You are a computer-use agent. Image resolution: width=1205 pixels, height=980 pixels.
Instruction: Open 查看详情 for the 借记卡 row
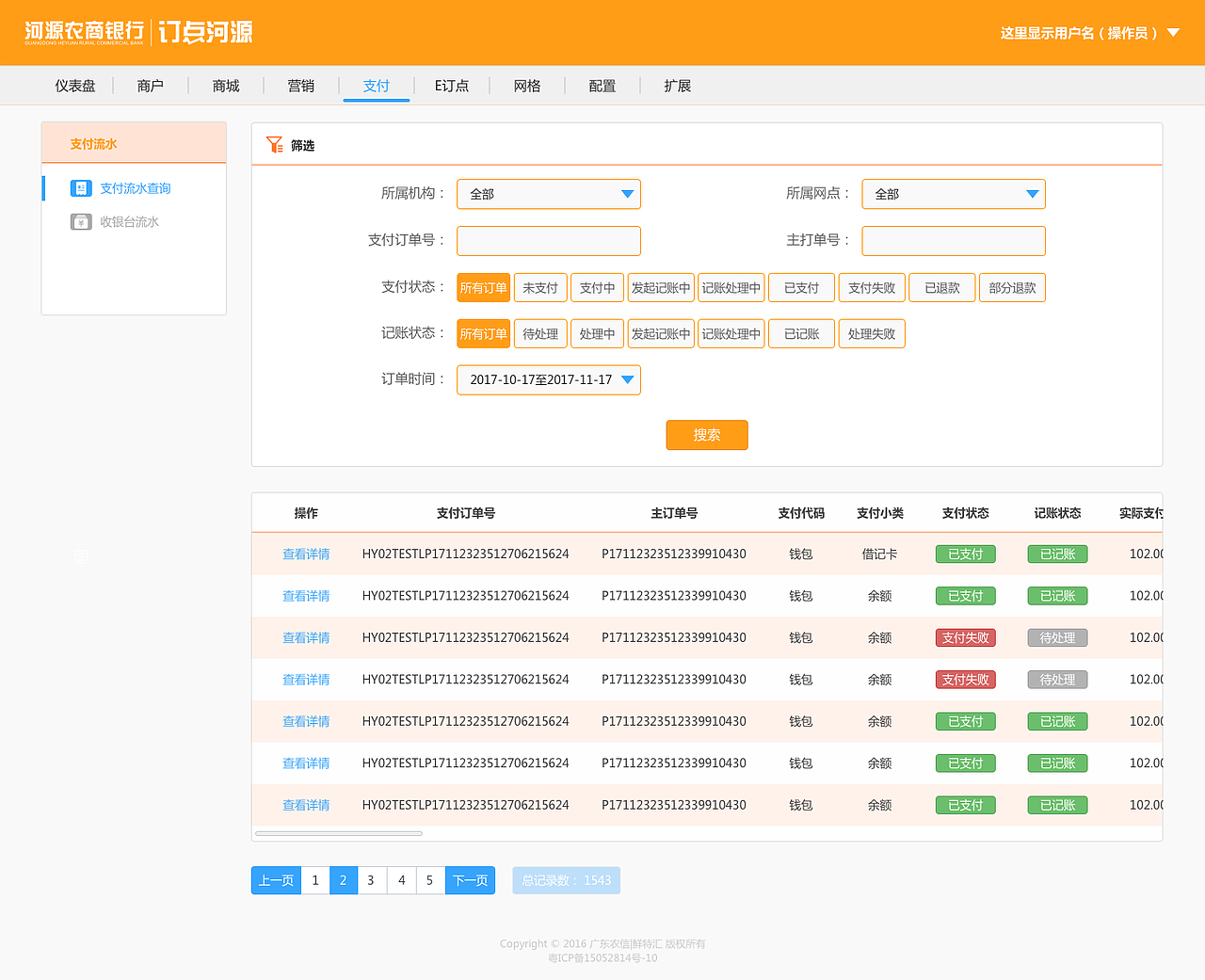[306, 554]
